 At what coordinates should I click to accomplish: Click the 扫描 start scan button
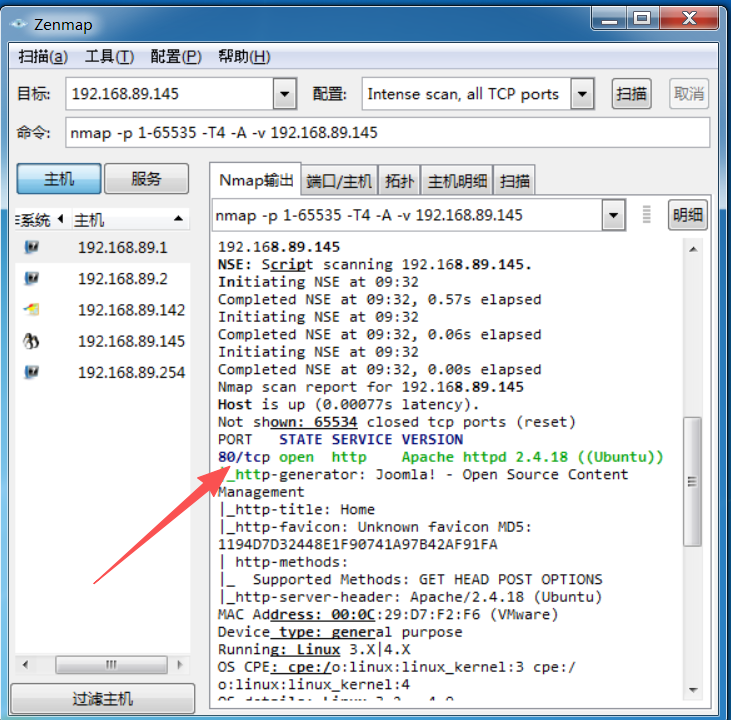(x=631, y=94)
